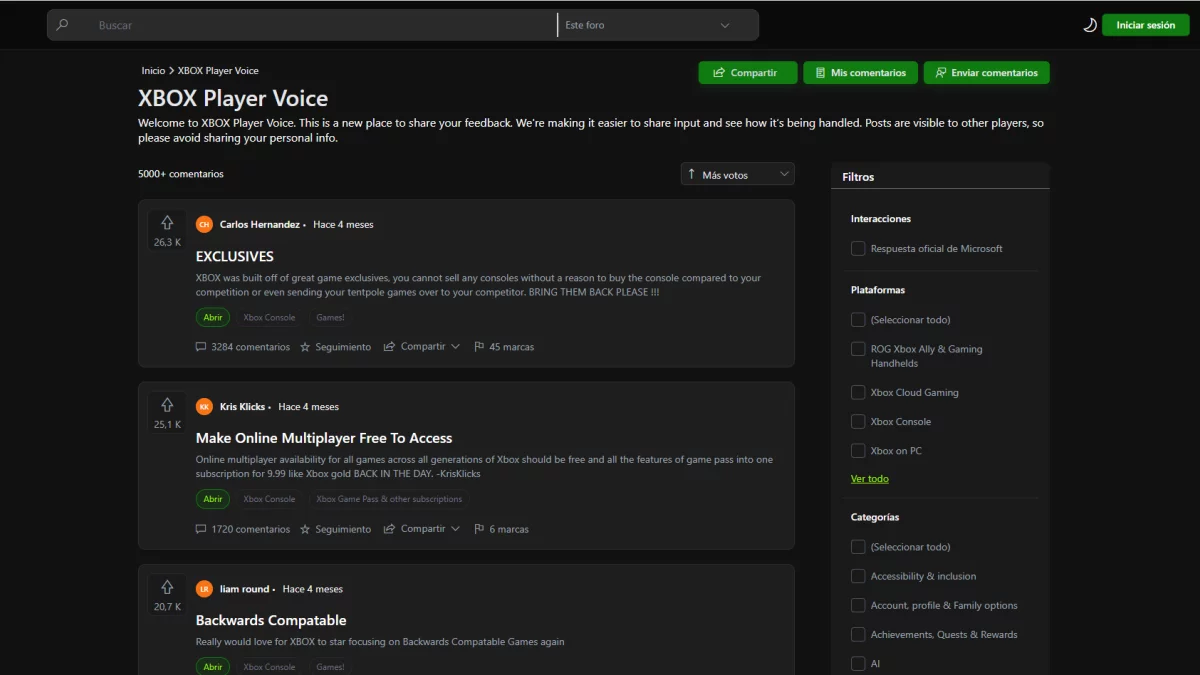Image resolution: width=1200 pixels, height=675 pixels.
Task: Click Abrir status badge on EXCLUSIVES
Action: [213, 317]
